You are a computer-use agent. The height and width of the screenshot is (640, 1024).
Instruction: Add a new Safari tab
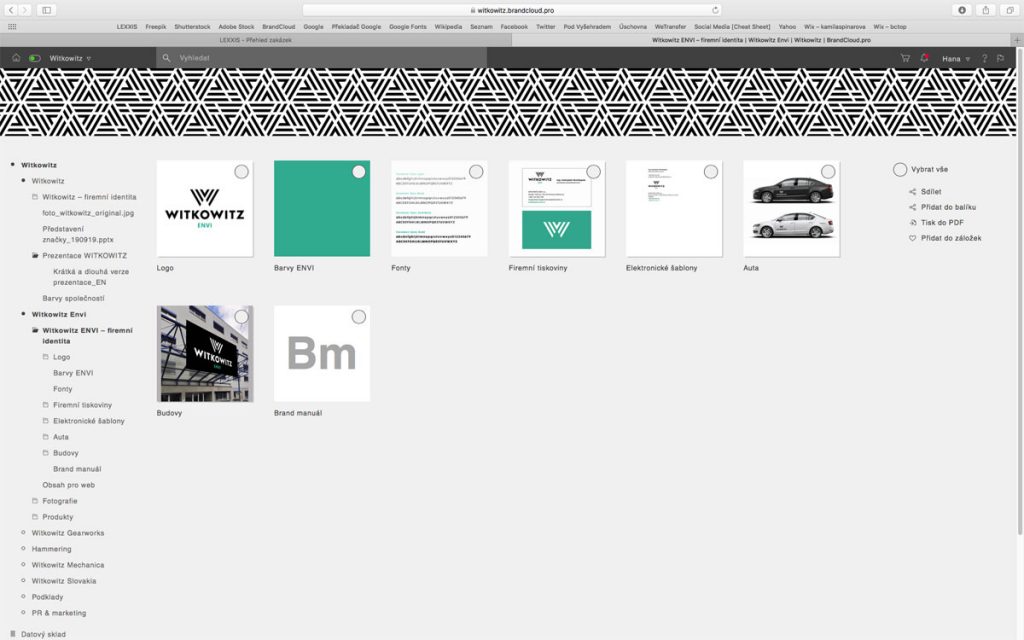click(1017, 40)
